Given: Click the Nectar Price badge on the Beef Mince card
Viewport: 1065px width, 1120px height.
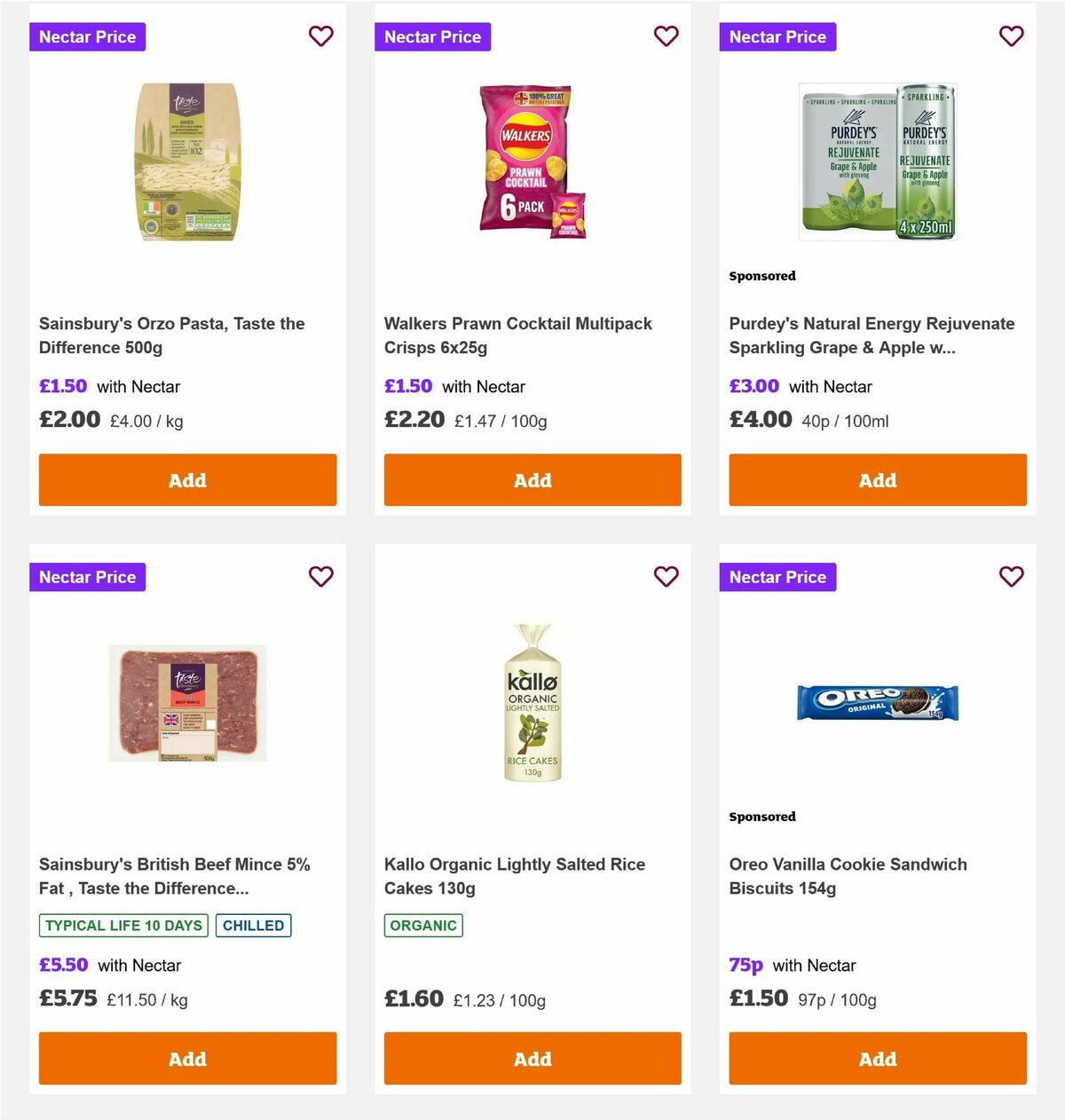Looking at the screenshot, I should (87, 577).
